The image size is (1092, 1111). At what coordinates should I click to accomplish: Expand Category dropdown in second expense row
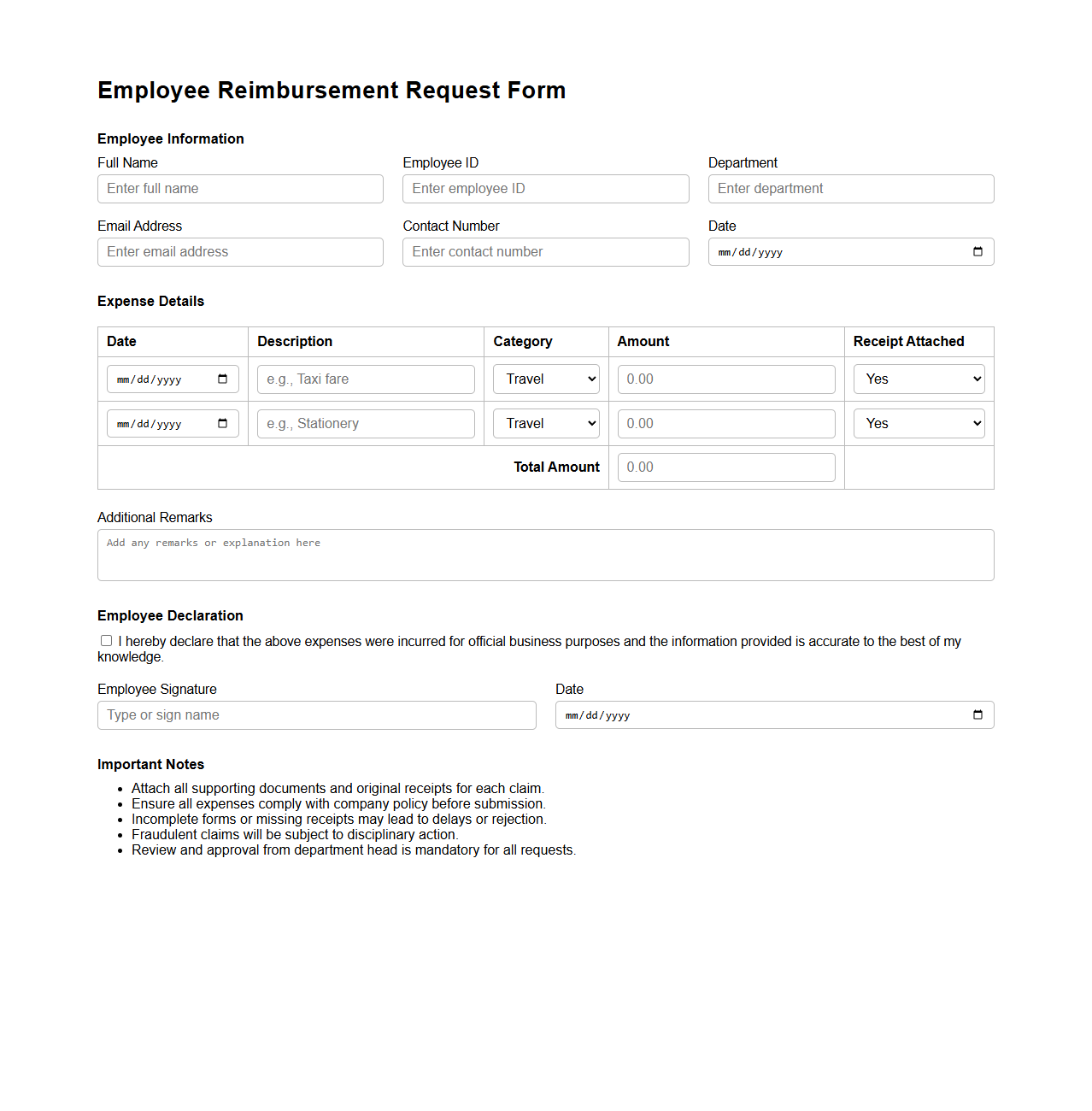[x=546, y=424]
